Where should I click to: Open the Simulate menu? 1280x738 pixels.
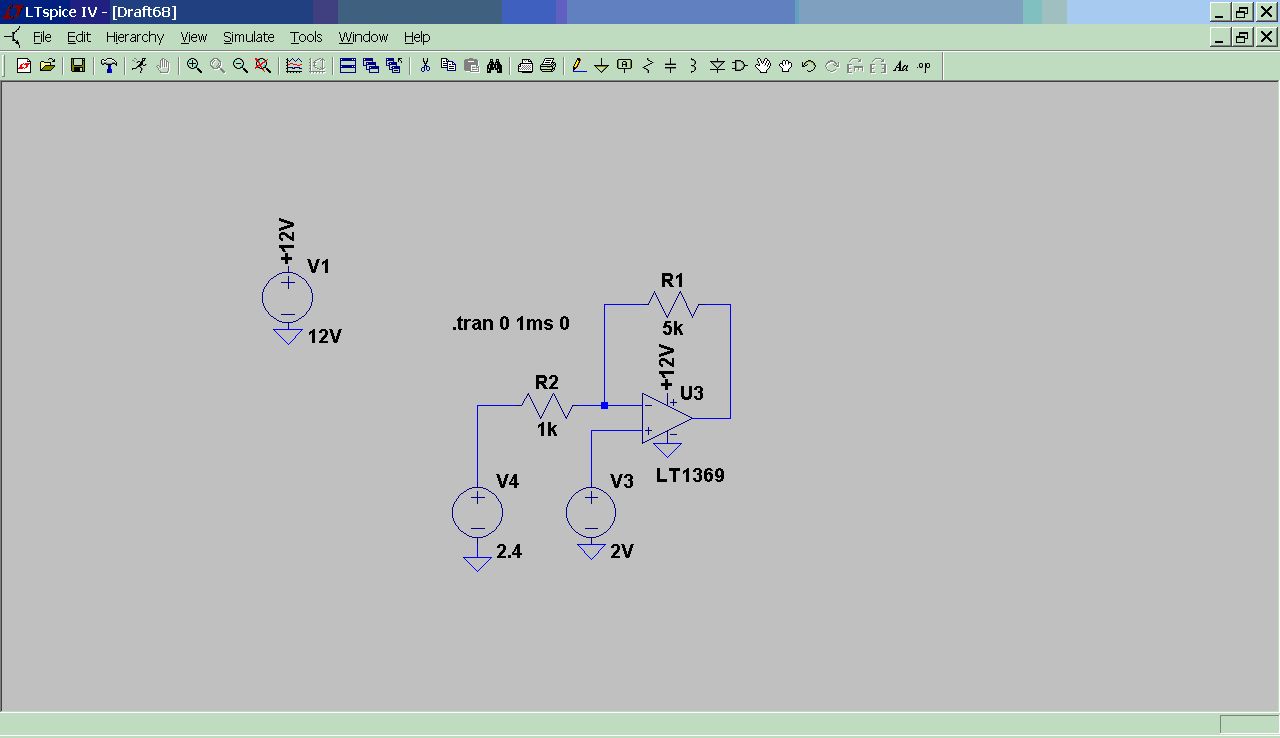point(248,37)
